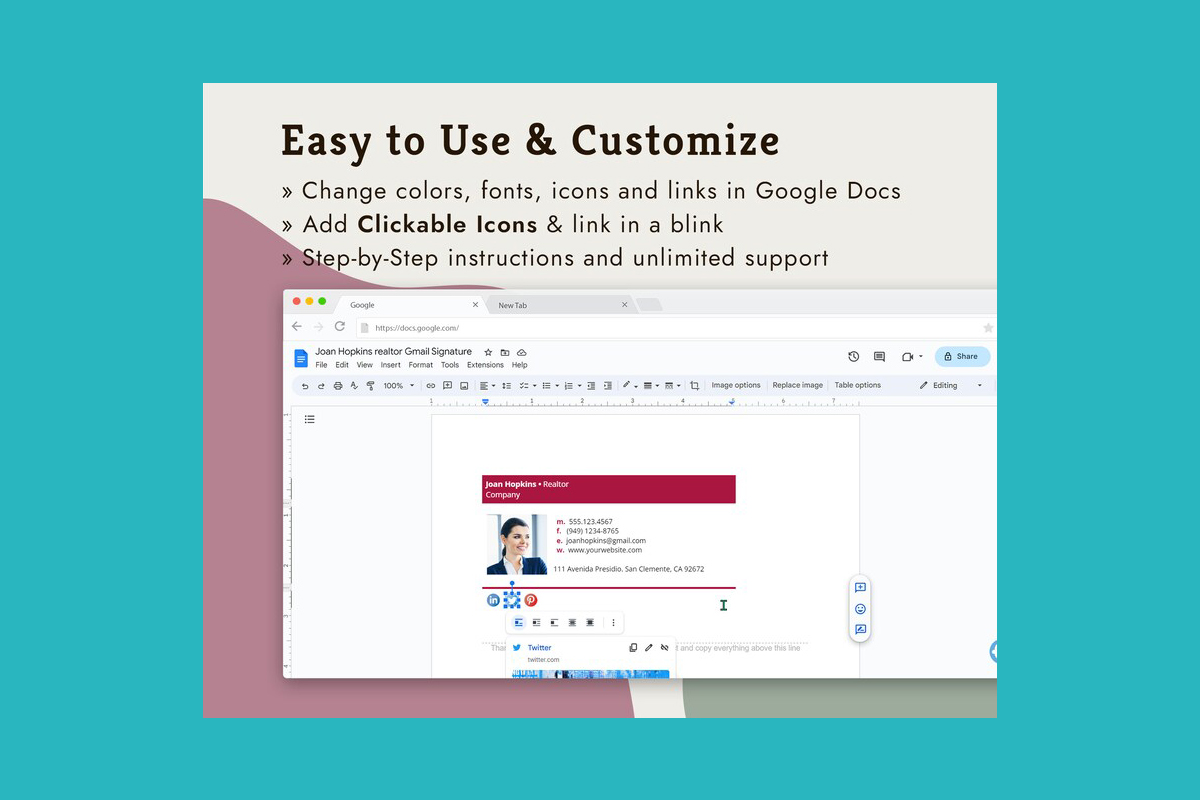Click the cloud document status icon

click(x=521, y=352)
